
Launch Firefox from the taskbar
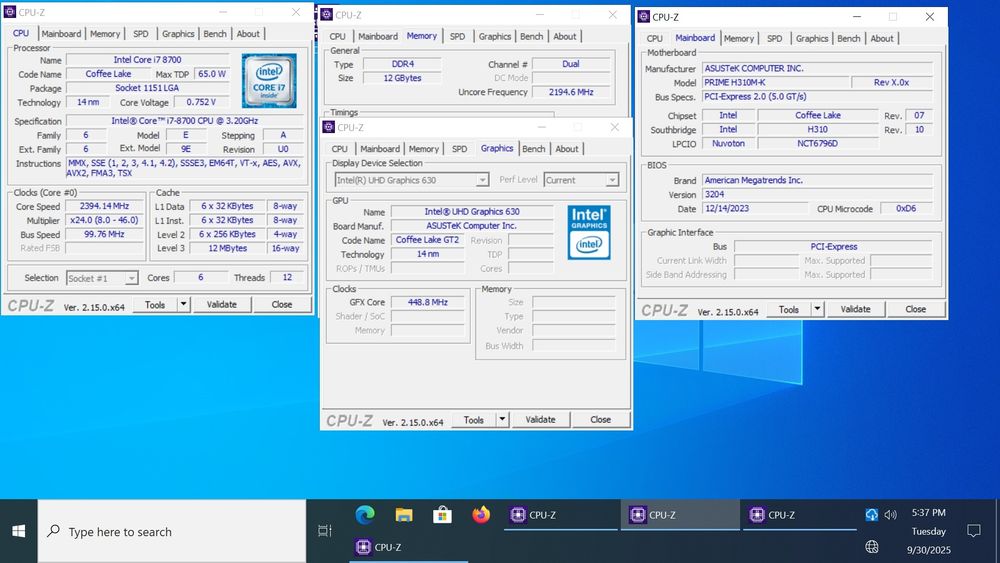pos(481,515)
